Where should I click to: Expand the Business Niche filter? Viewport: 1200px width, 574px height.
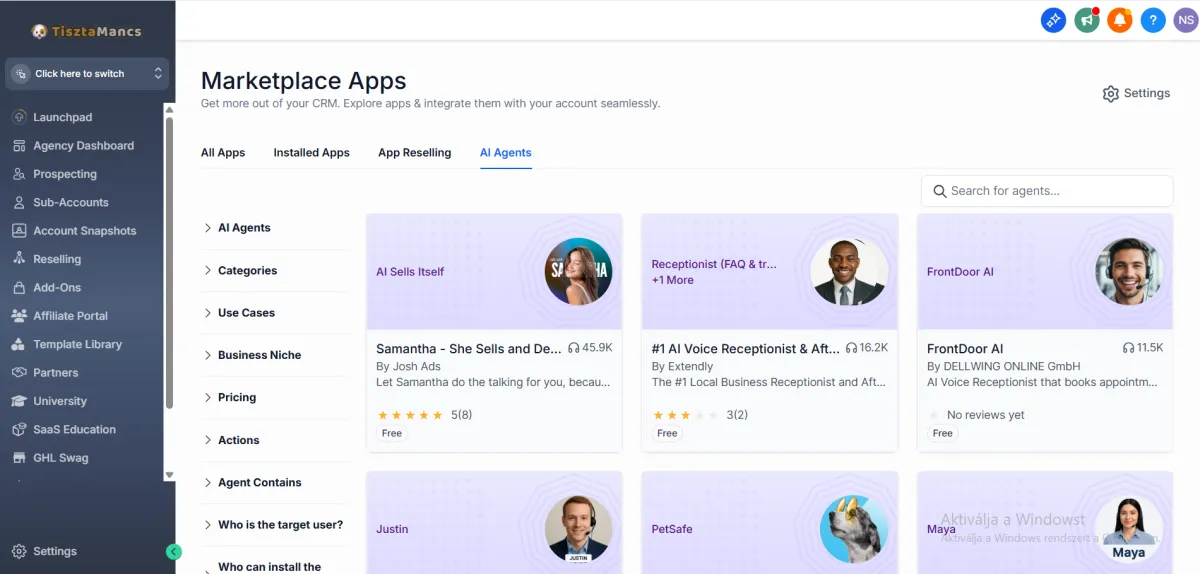pyautogui.click(x=275, y=355)
